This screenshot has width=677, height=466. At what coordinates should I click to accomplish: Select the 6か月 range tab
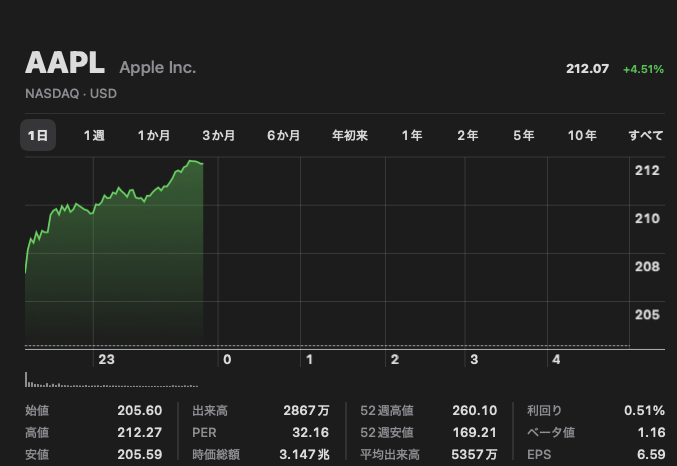pos(283,136)
